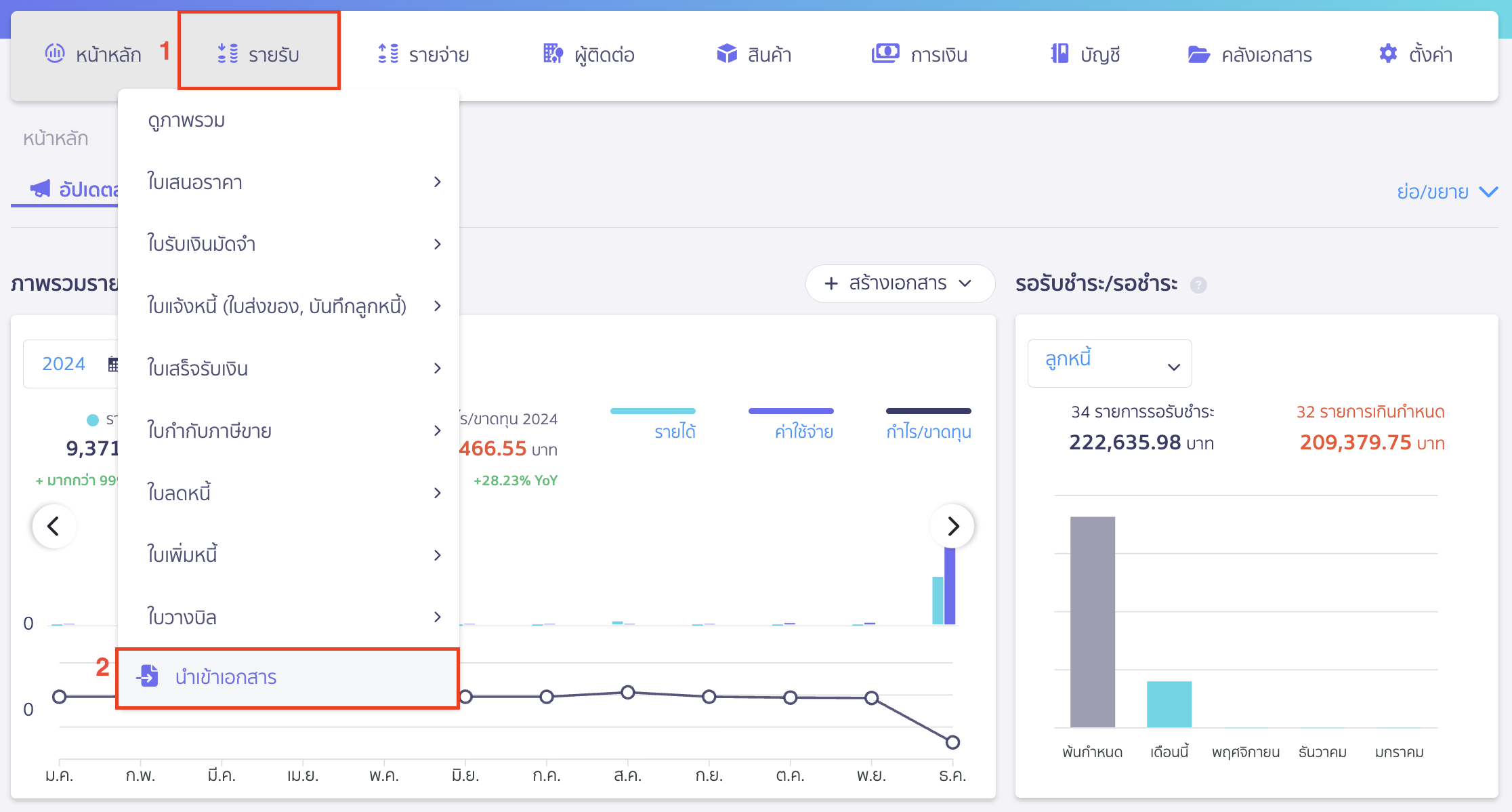
Task: Open the สร้างเอกสาร dropdown
Action: pyautogui.click(x=900, y=283)
